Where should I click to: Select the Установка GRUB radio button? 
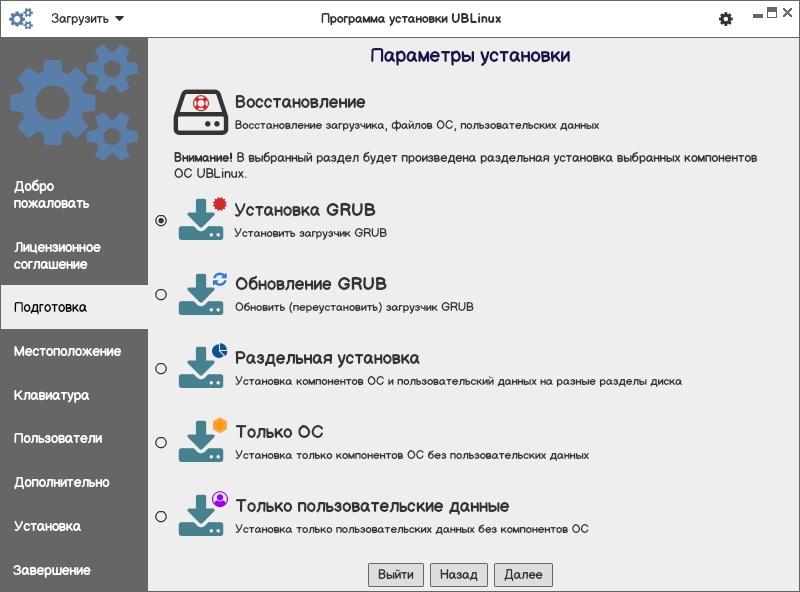pyautogui.click(x=161, y=220)
